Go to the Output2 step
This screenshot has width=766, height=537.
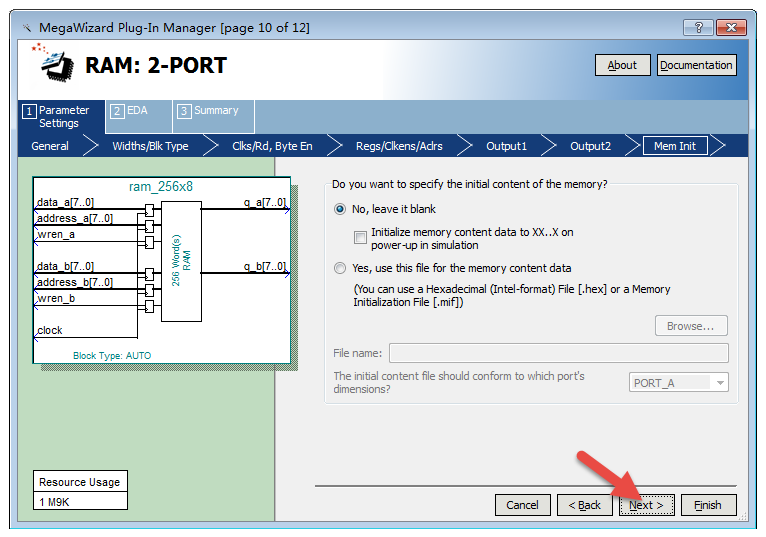[x=590, y=146]
